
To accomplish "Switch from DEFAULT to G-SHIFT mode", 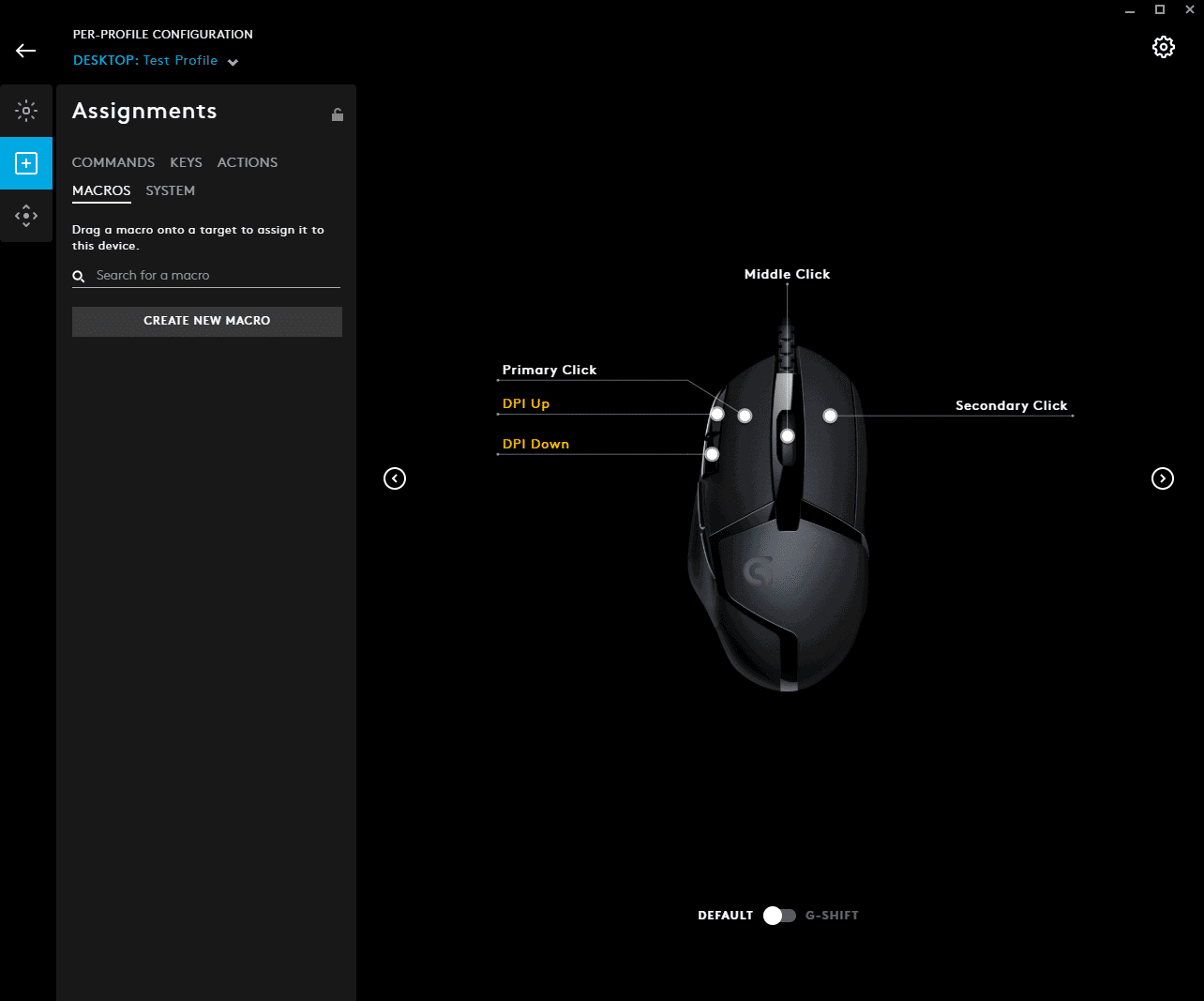I will [x=778, y=915].
